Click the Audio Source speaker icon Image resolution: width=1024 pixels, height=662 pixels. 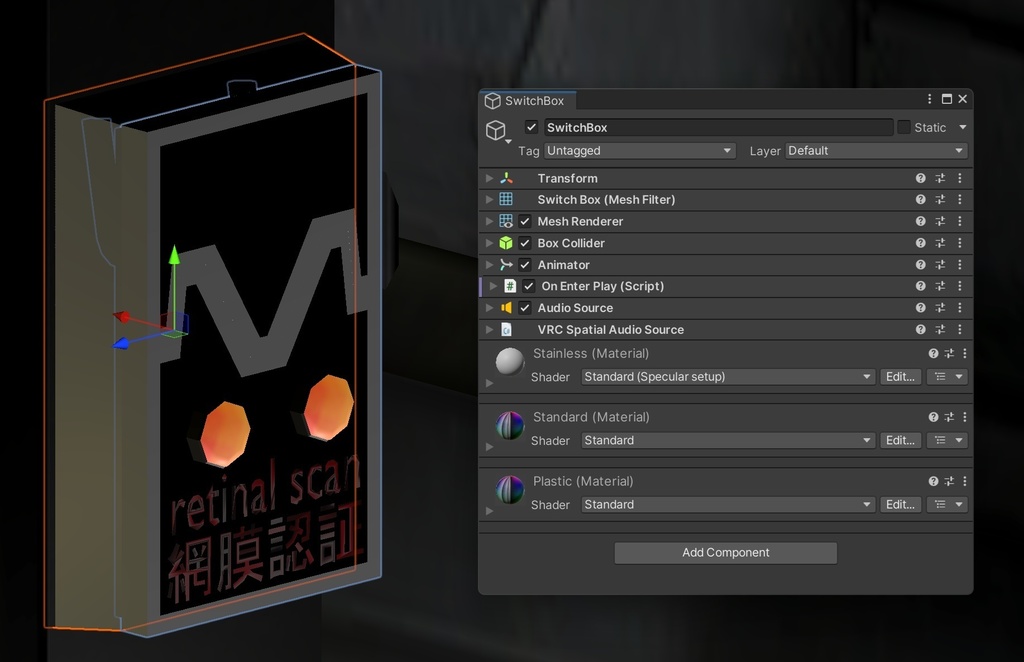click(x=506, y=307)
